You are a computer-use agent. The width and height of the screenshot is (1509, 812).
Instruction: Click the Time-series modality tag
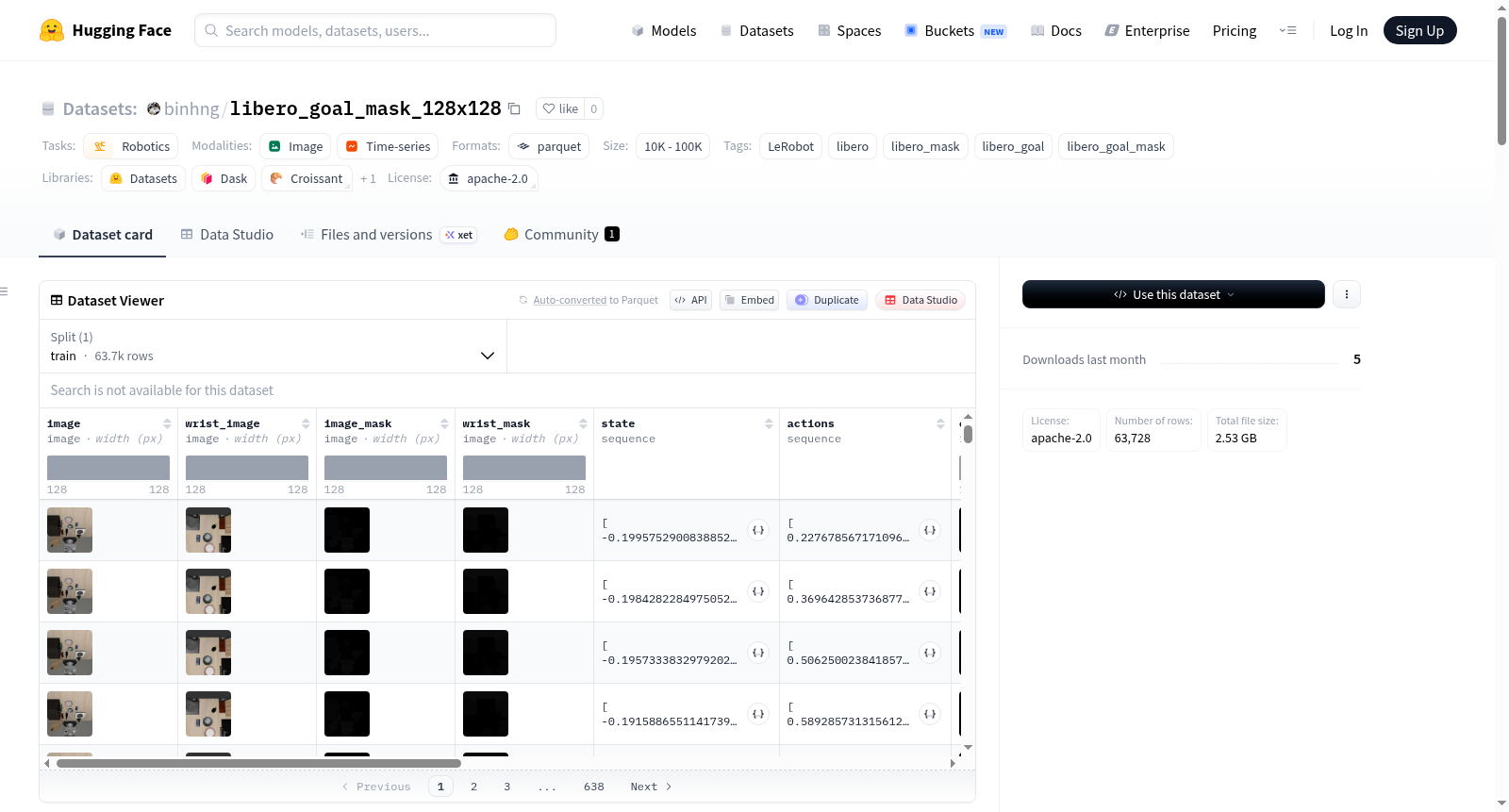pos(388,146)
